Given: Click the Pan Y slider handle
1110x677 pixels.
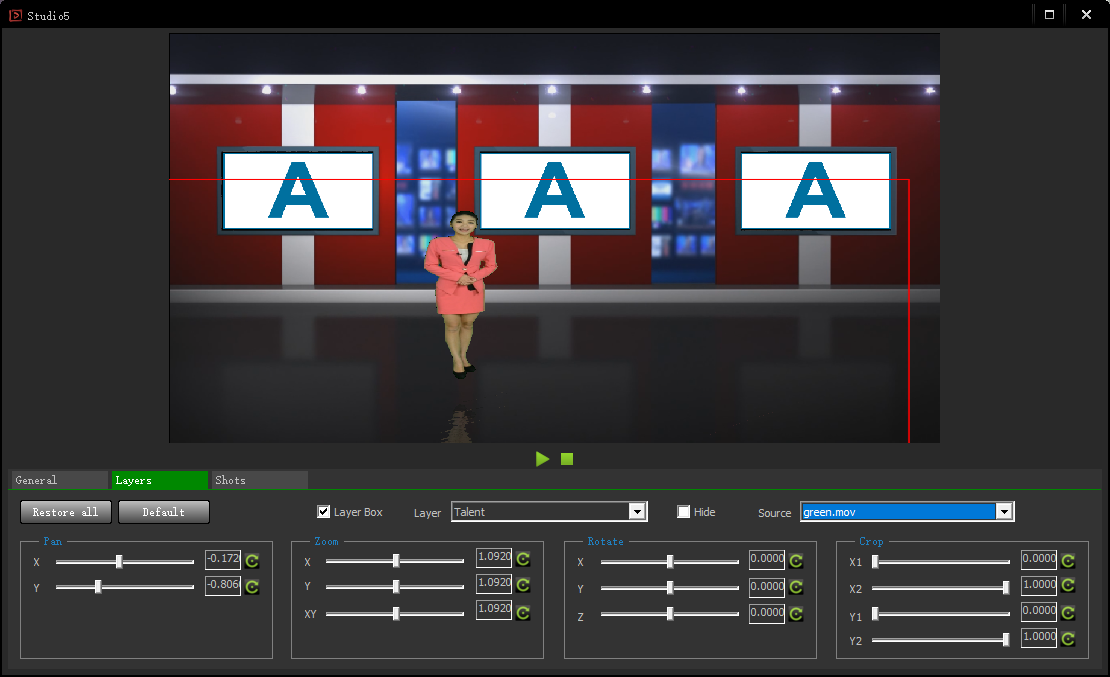Looking at the screenshot, I should coord(98,586).
